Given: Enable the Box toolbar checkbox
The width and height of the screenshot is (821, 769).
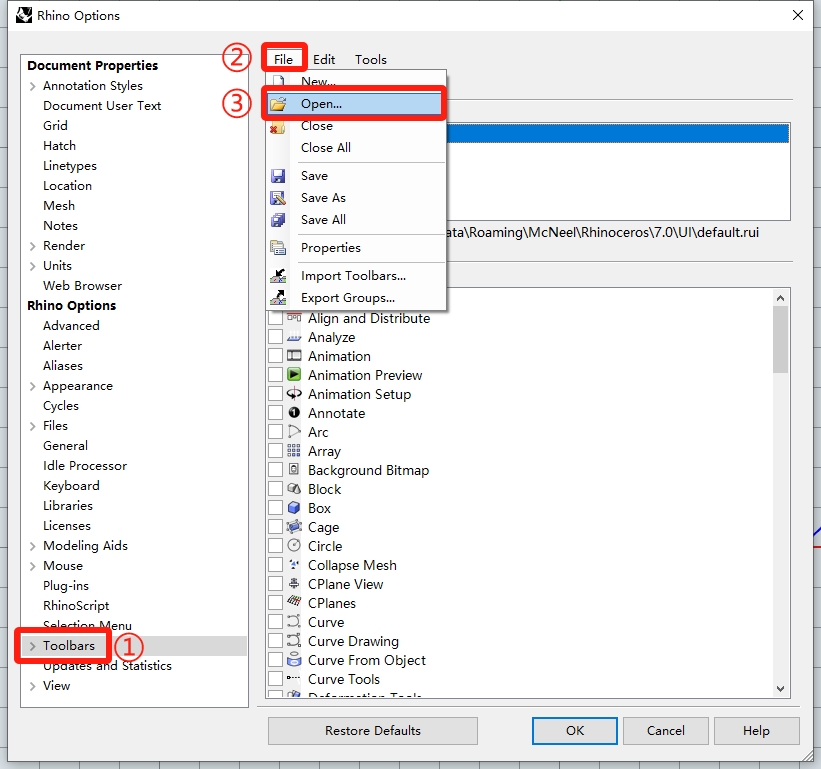Looking at the screenshot, I should tap(275, 508).
